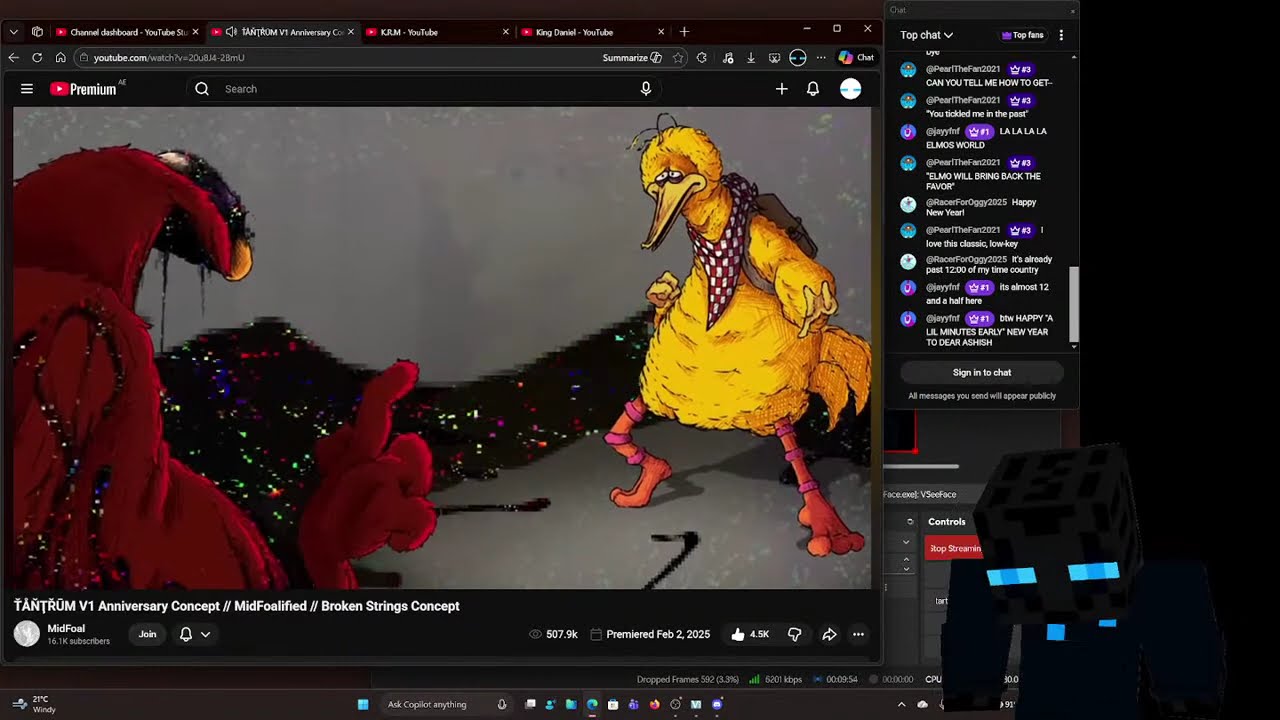Open the browser workspaces icon

tap(37, 32)
